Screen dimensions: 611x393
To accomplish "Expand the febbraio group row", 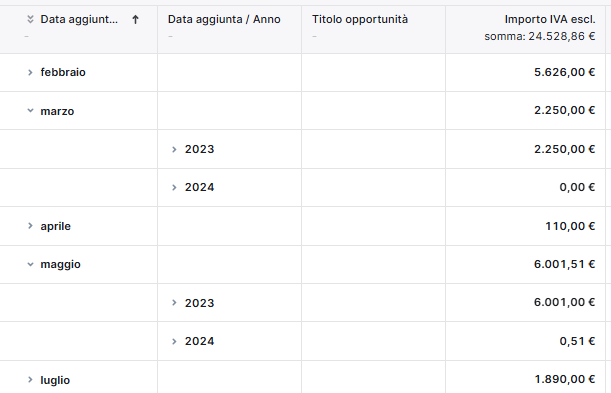I will pos(30,72).
